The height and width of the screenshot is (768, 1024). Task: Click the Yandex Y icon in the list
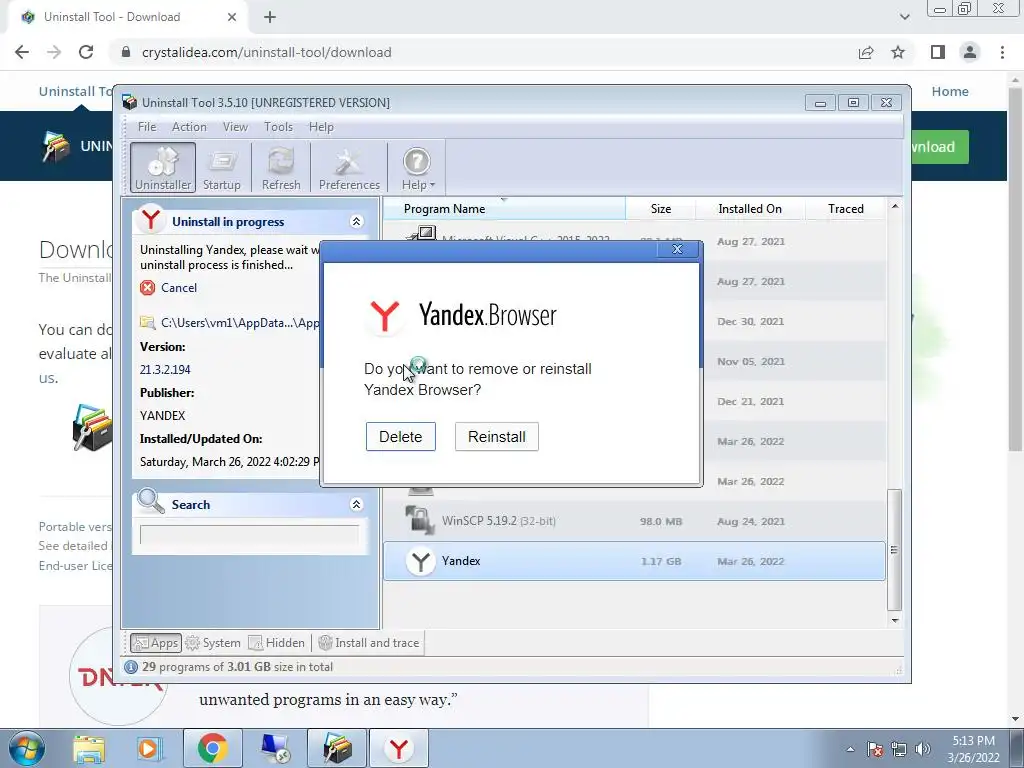421,561
